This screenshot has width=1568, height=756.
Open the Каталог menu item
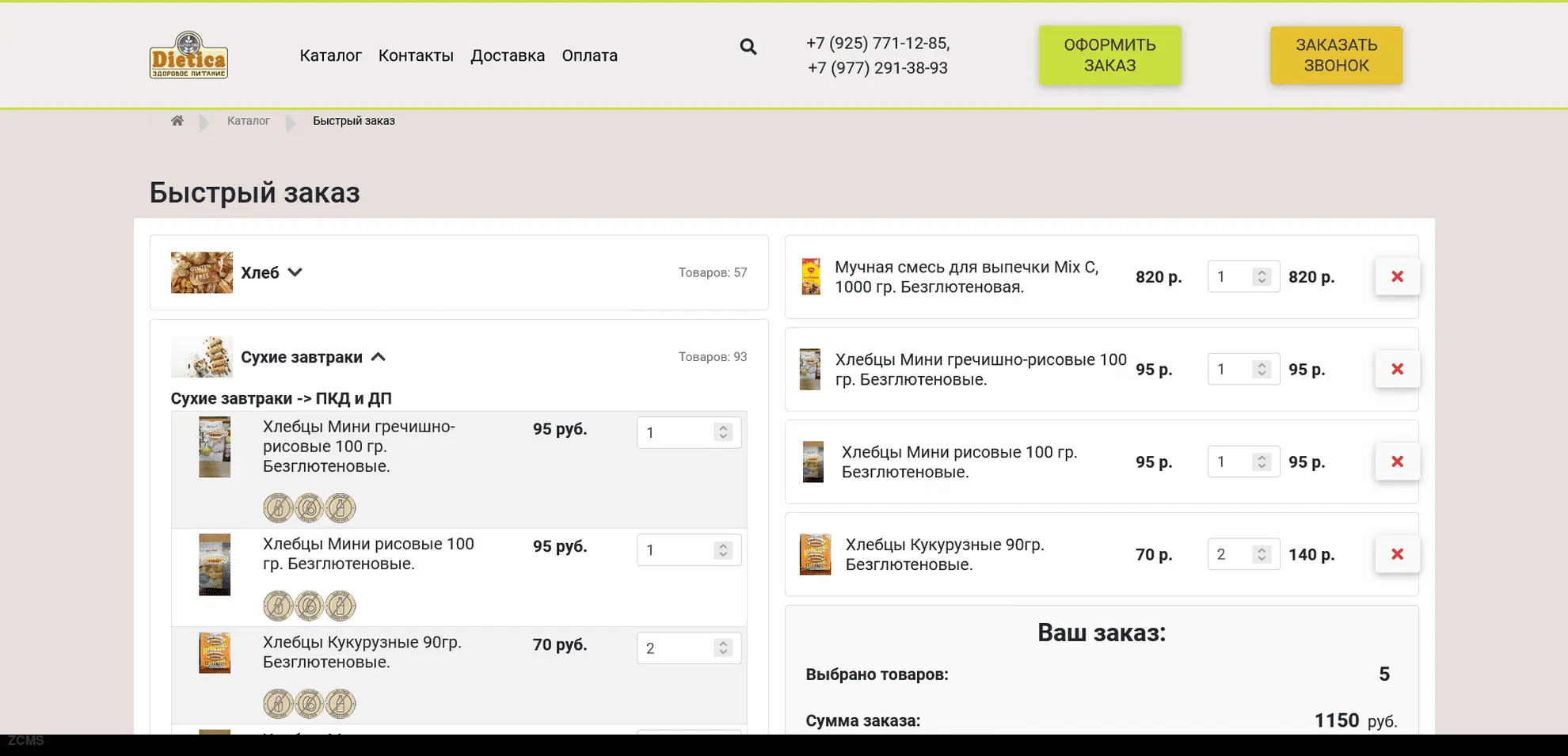pos(330,55)
